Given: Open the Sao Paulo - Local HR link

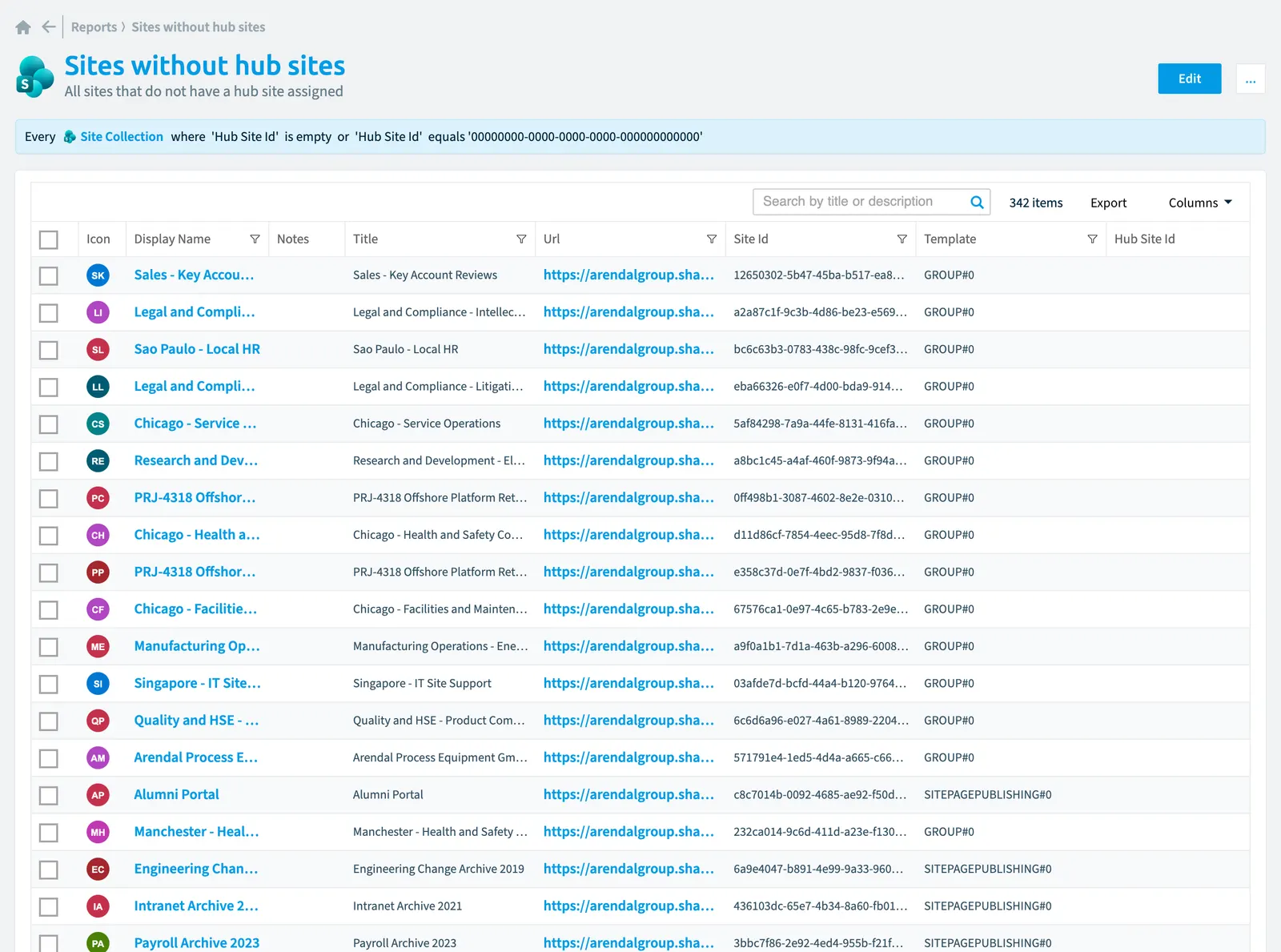Looking at the screenshot, I should [x=197, y=350].
